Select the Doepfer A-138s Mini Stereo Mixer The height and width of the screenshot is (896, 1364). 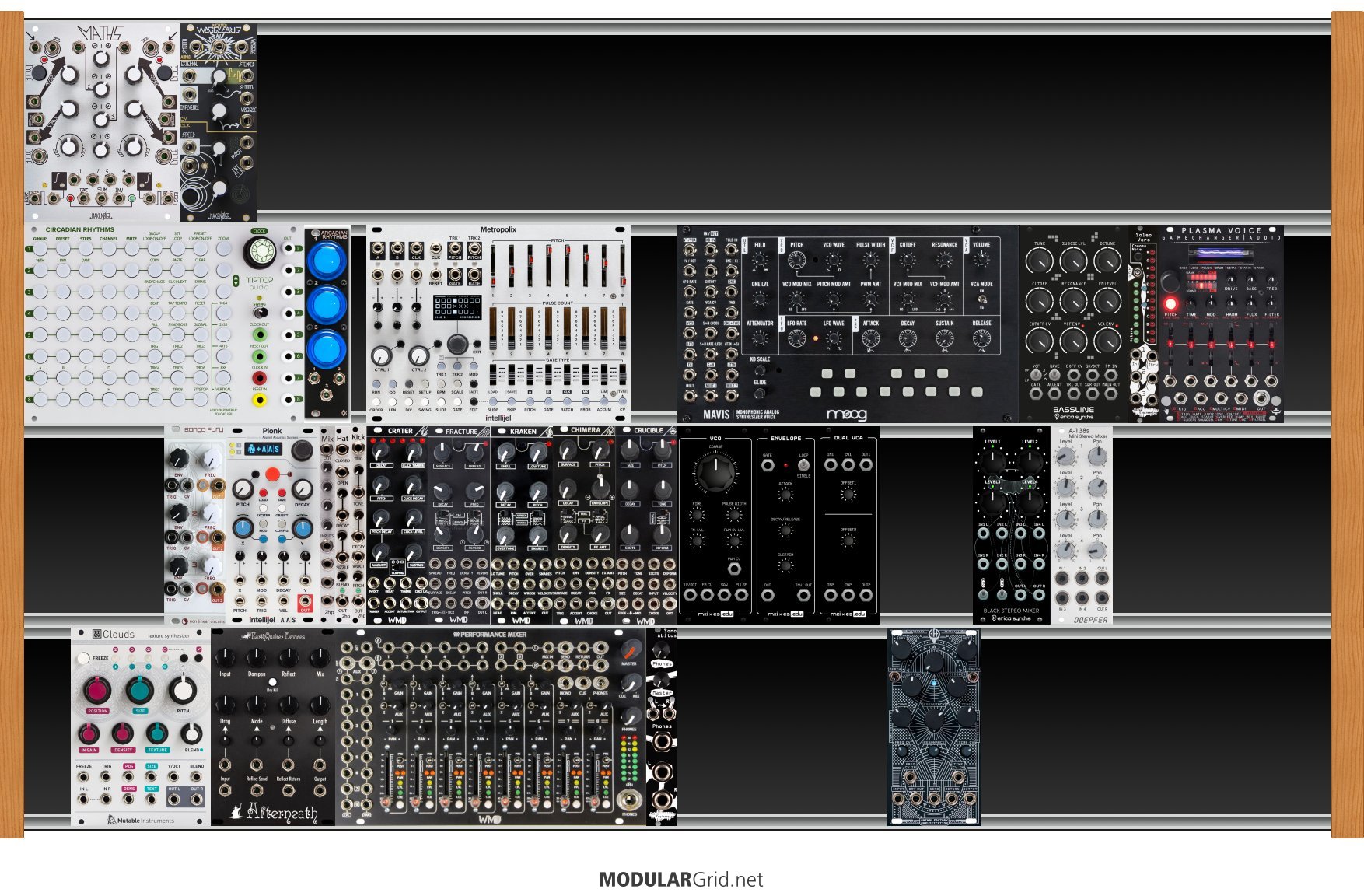(1082, 526)
